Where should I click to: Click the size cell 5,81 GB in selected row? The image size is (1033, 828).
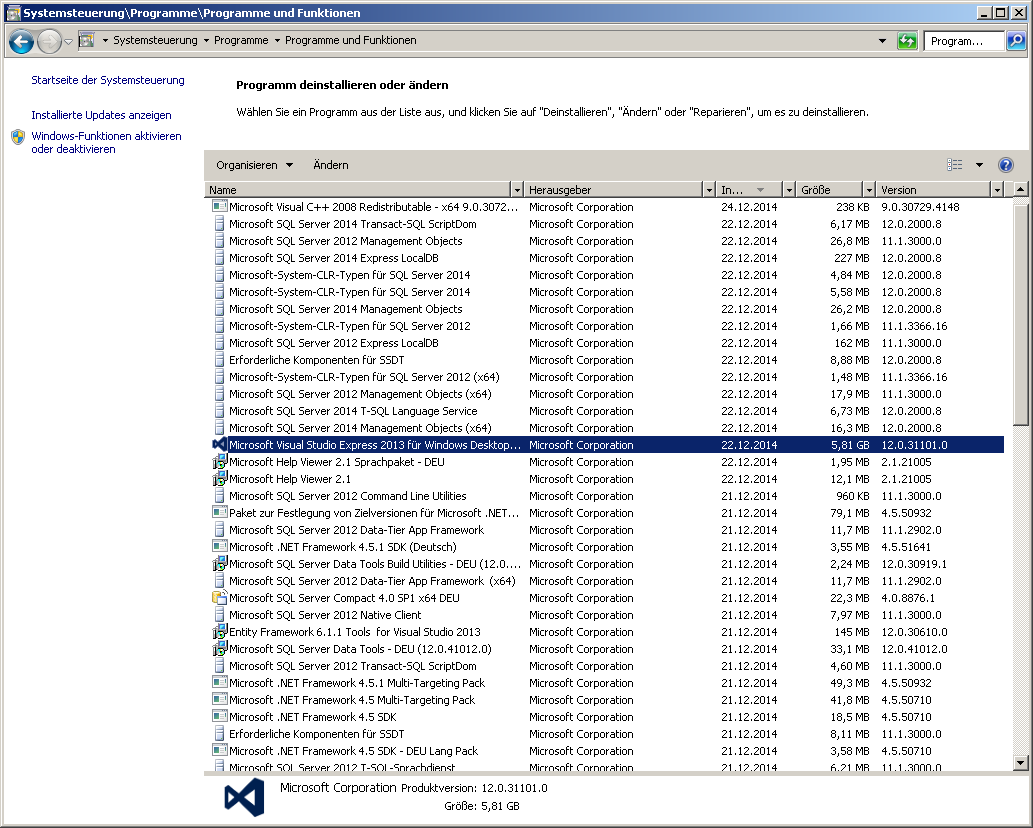coord(850,445)
